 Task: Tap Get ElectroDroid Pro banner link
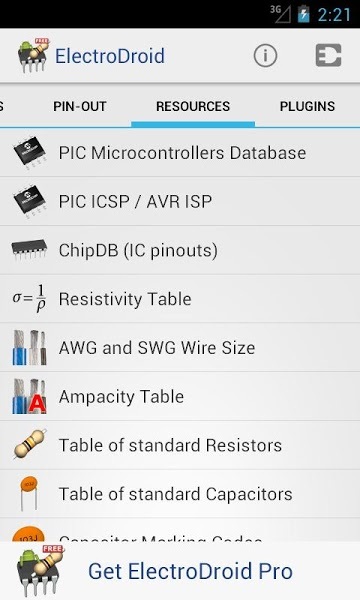190,571
